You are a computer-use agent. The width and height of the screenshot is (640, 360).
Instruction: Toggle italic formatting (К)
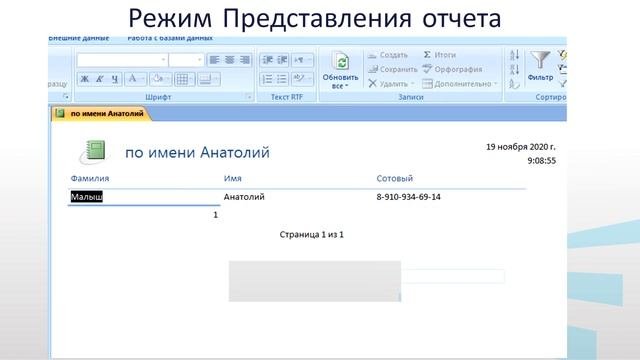[100, 79]
